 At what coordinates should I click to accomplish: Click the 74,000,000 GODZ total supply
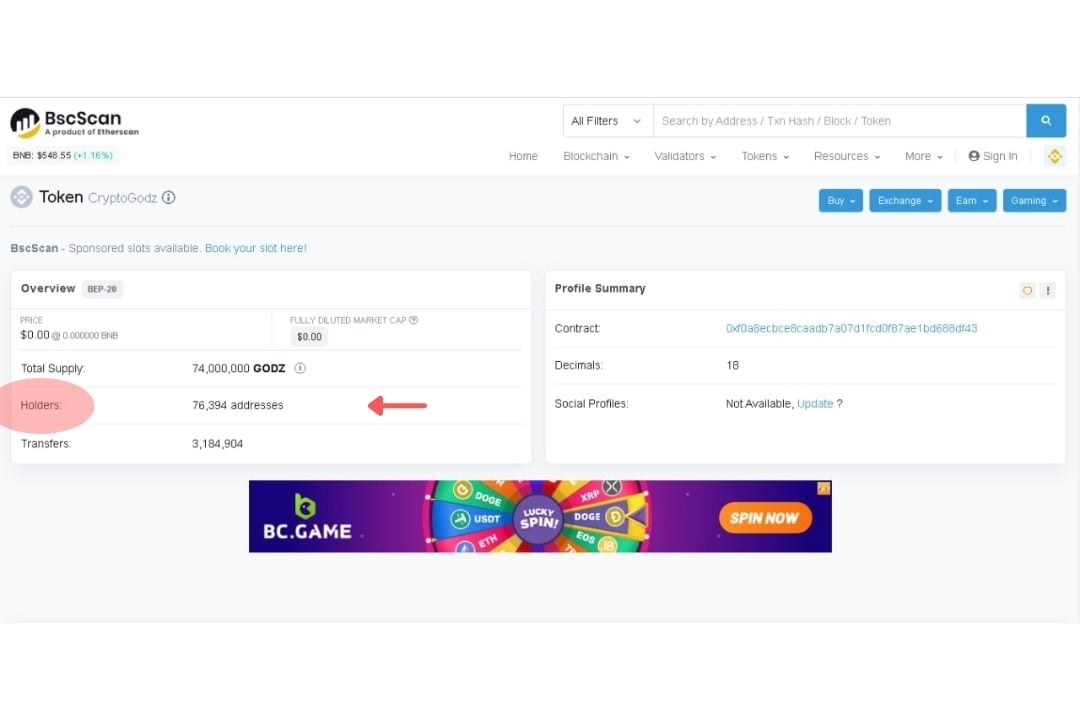(x=238, y=369)
